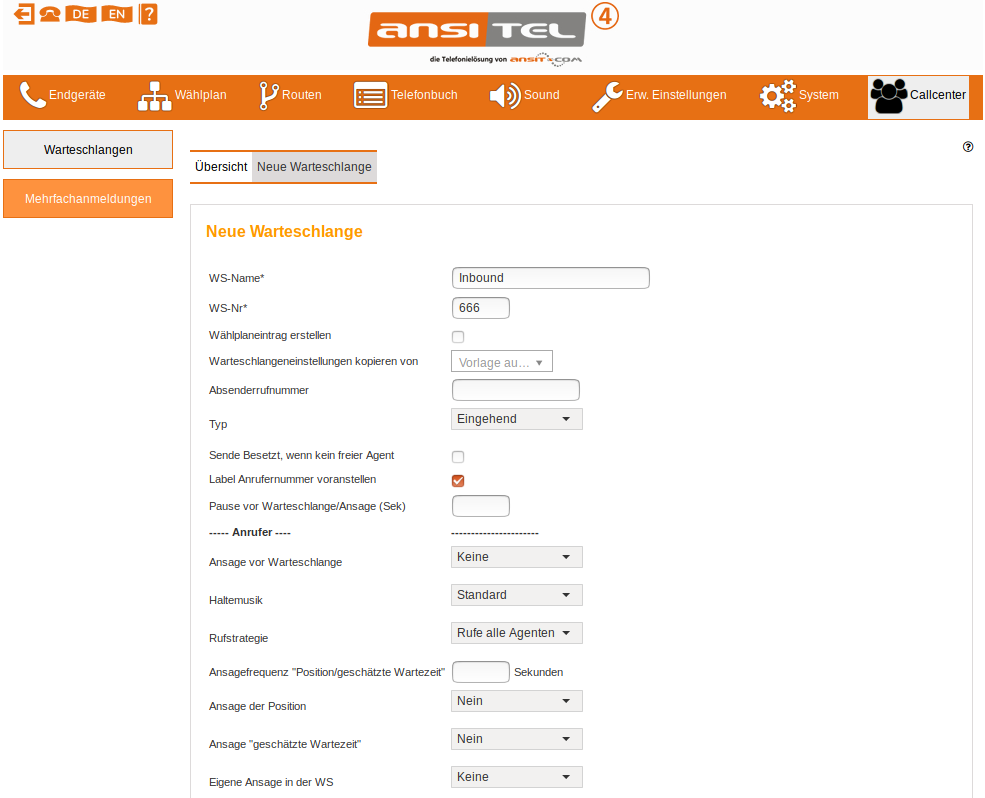Image resolution: width=985 pixels, height=798 pixels.
Task: Switch language with the EN flag icon
Action: point(116,14)
